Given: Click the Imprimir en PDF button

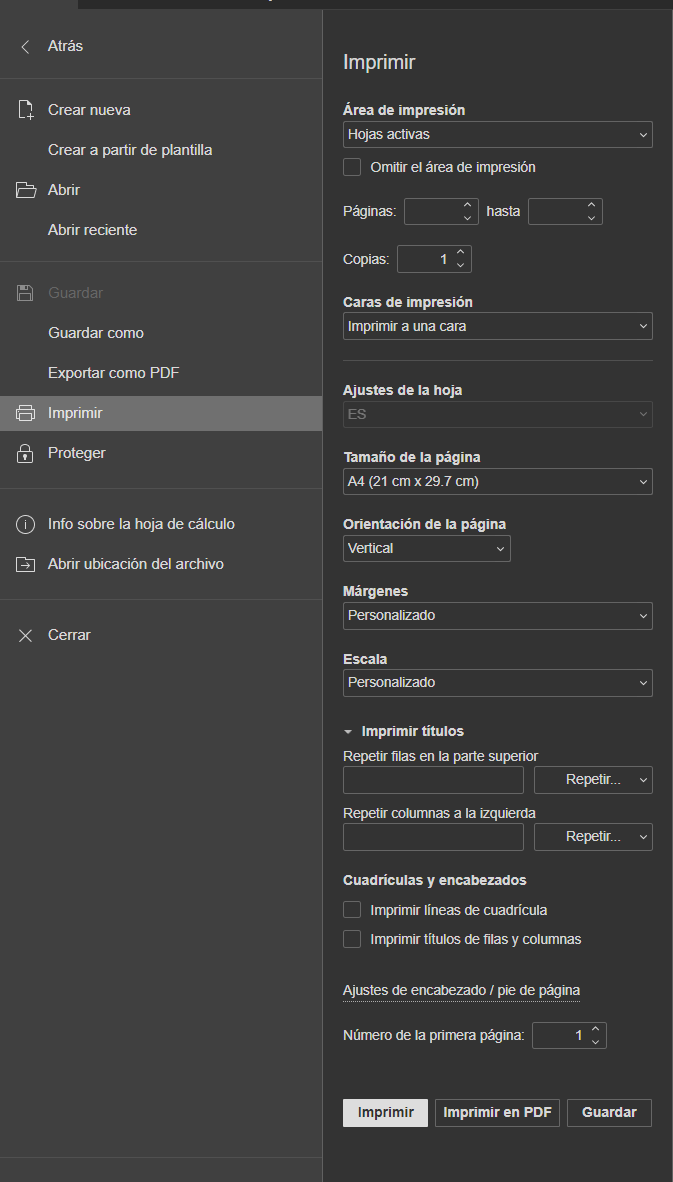Looking at the screenshot, I should click(x=497, y=1113).
